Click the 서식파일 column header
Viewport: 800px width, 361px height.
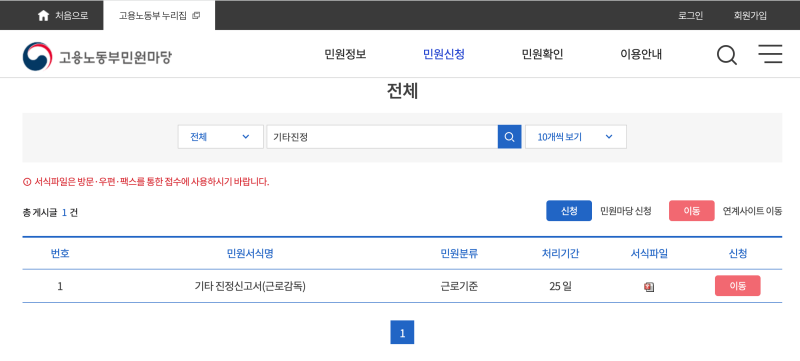pyautogui.click(x=649, y=253)
